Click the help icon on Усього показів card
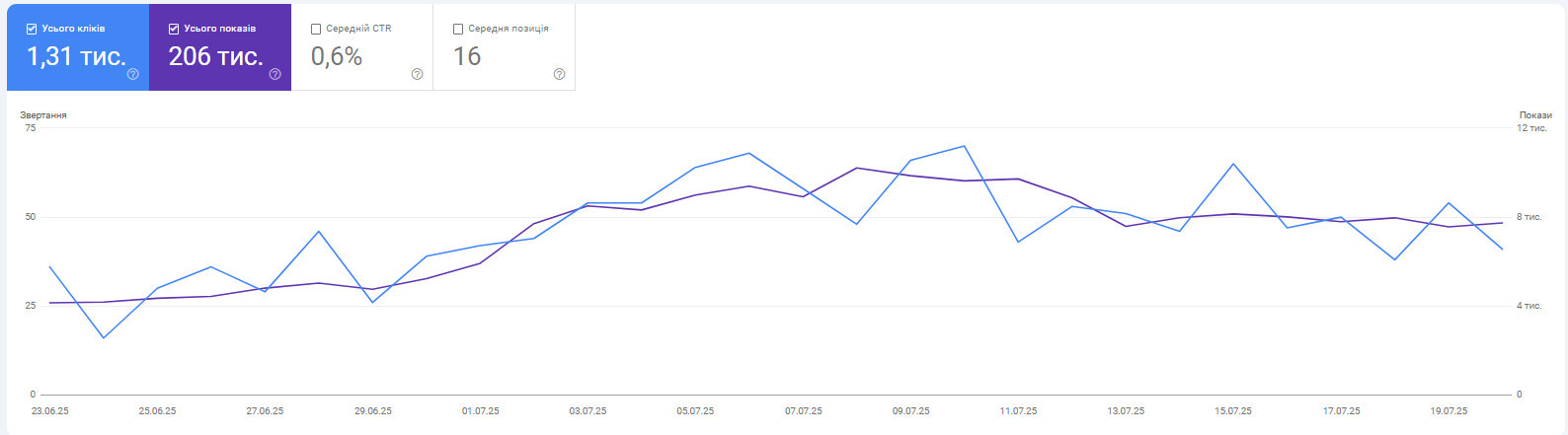This screenshot has width=1568, height=435. click(275, 74)
